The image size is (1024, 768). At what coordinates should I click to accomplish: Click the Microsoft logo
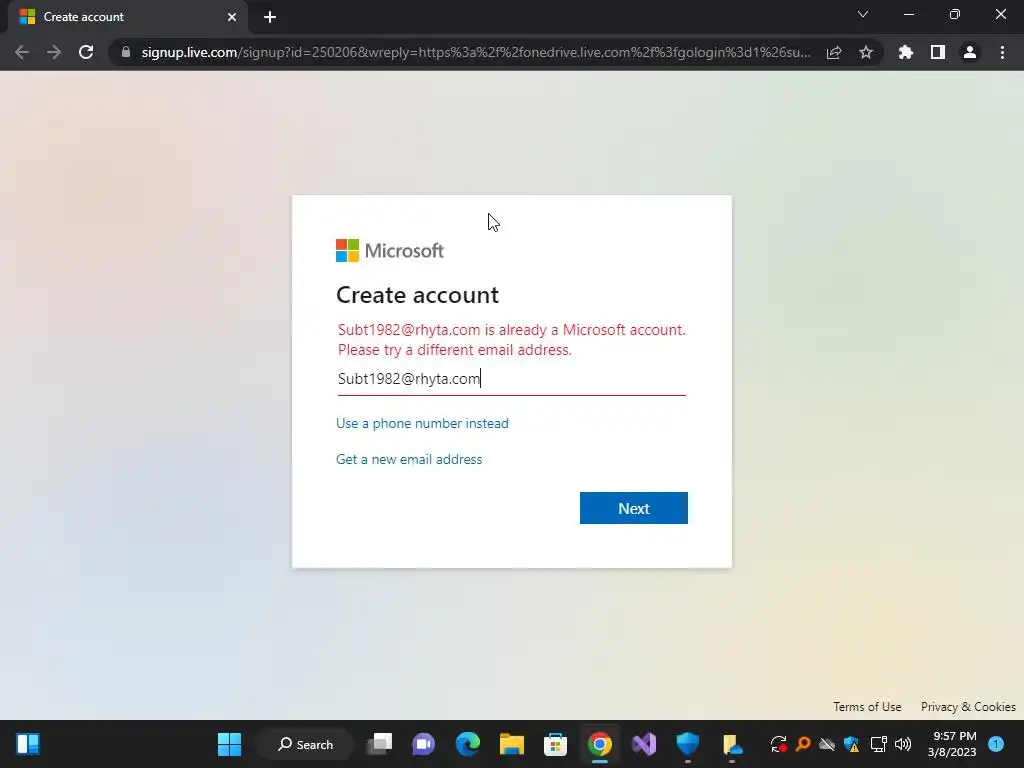click(390, 250)
